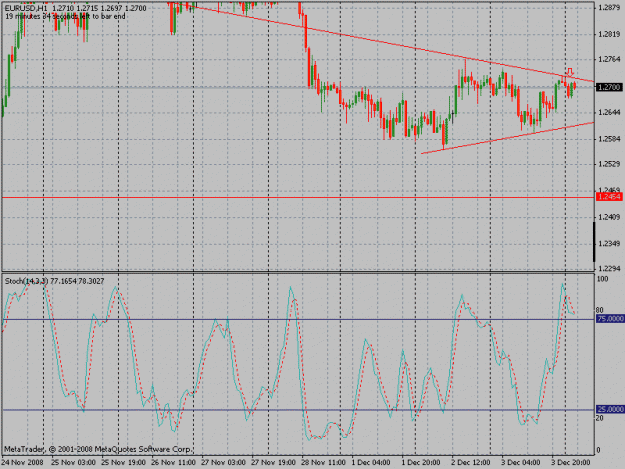
Task: Select the lower ascending red trendline
Action: [x=508, y=138]
